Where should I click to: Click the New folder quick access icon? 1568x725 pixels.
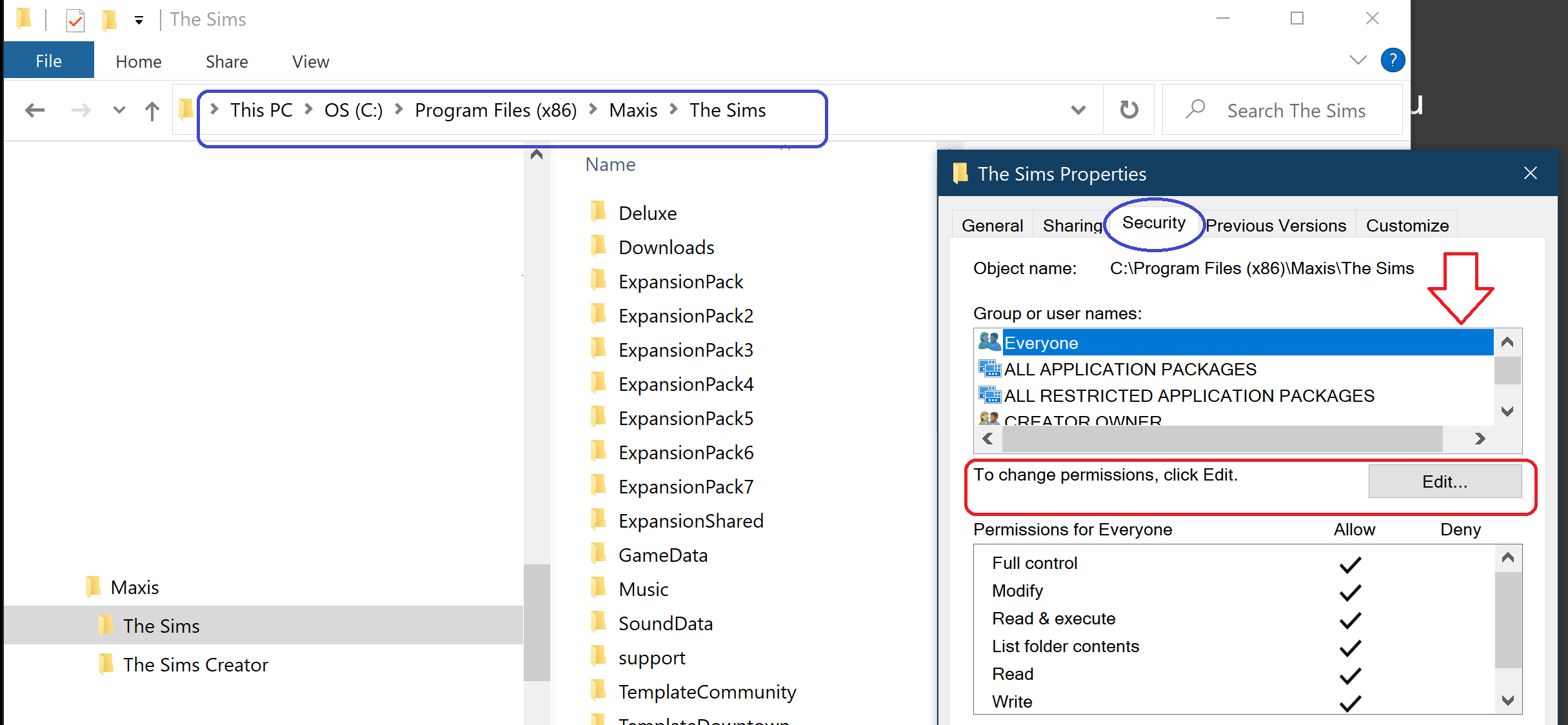109,20
